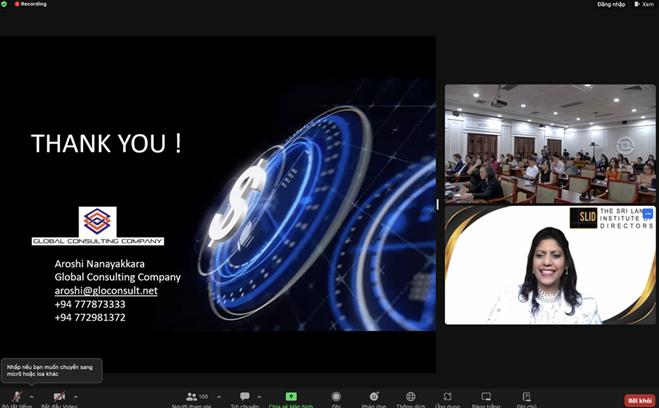Open the Phản ứng reactions menu
659x408 pixels.
coord(374,398)
